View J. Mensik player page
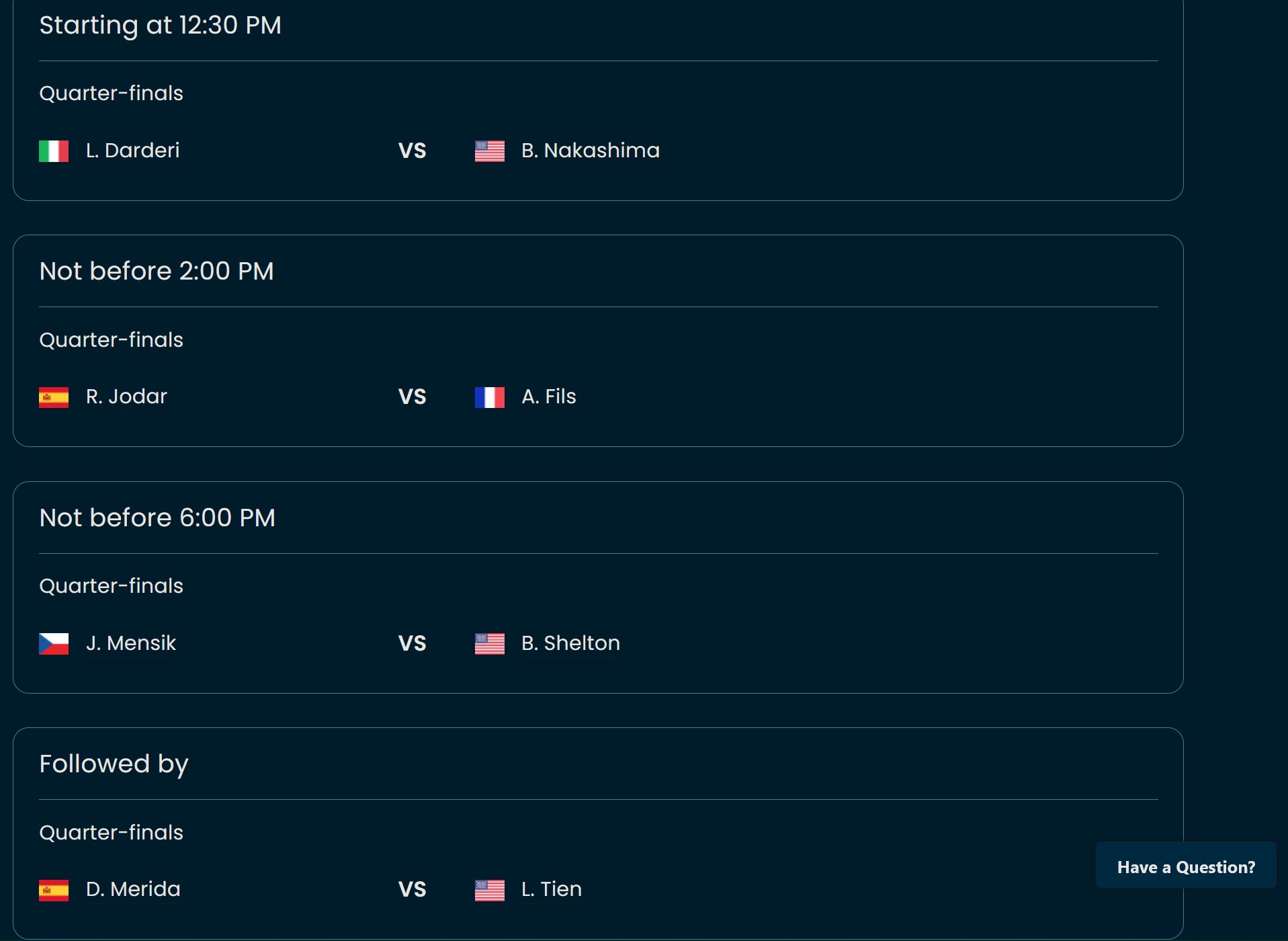 click(x=131, y=643)
